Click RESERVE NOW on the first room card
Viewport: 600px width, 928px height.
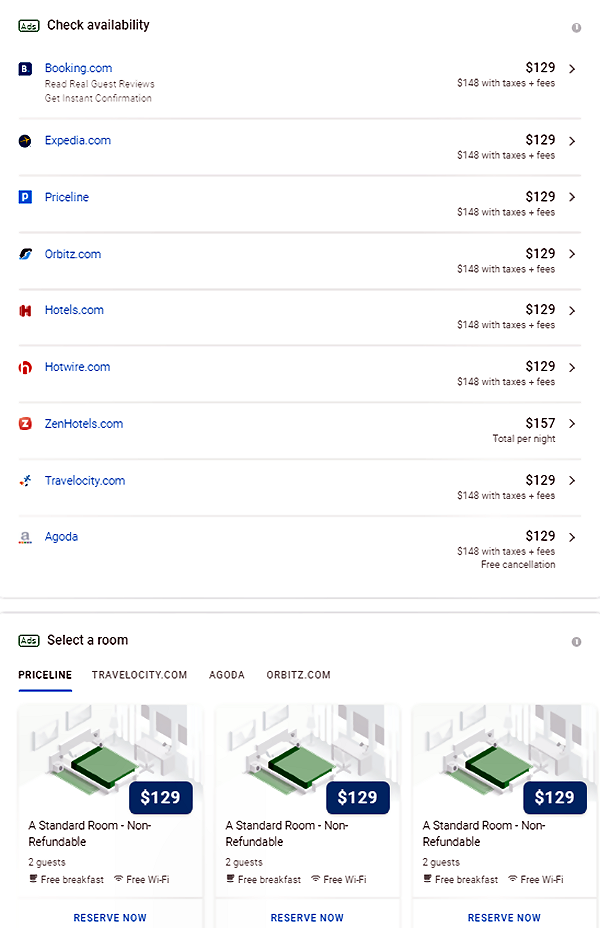pyautogui.click(x=110, y=918)
